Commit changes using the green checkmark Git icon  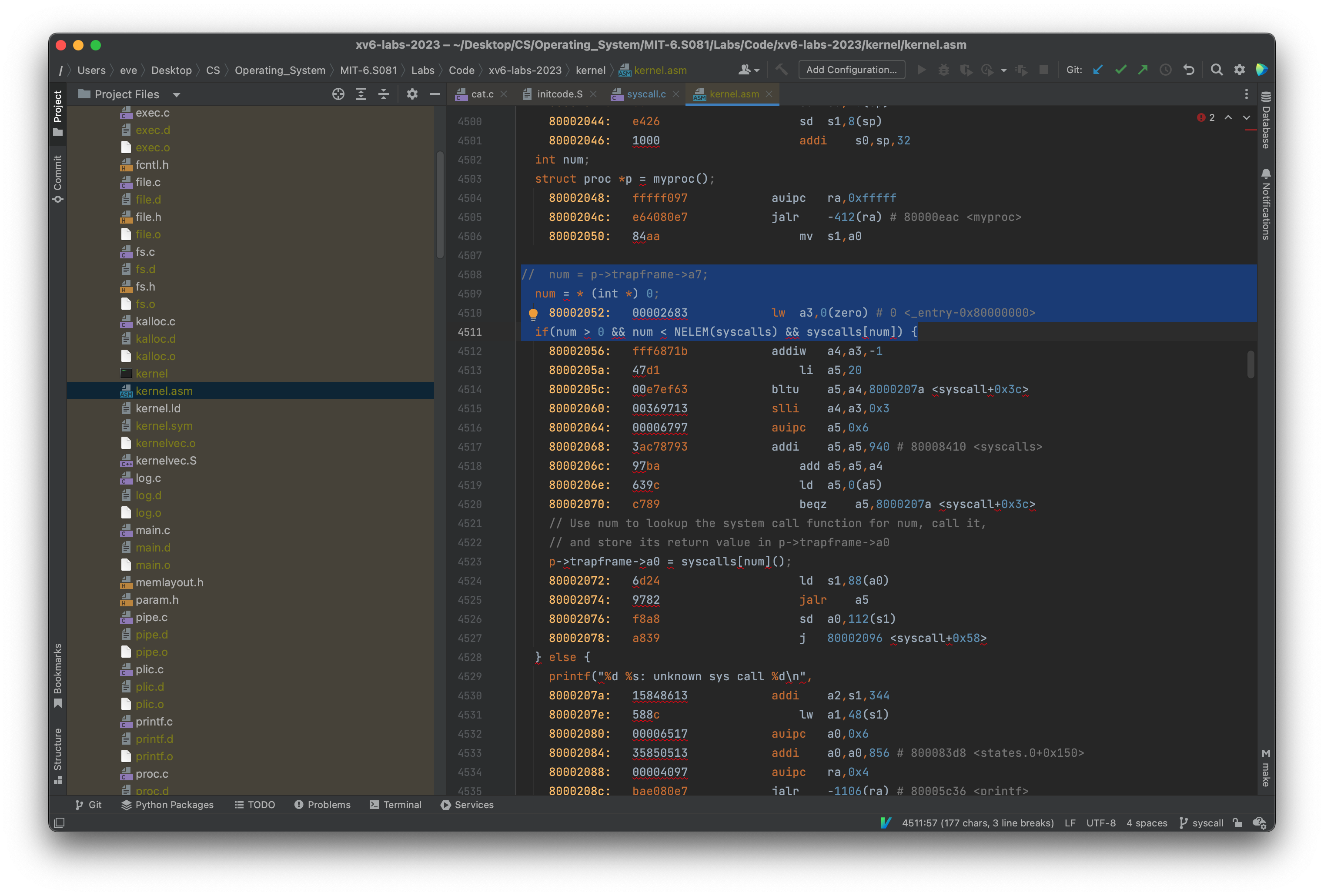click(x=1120, y=70)
